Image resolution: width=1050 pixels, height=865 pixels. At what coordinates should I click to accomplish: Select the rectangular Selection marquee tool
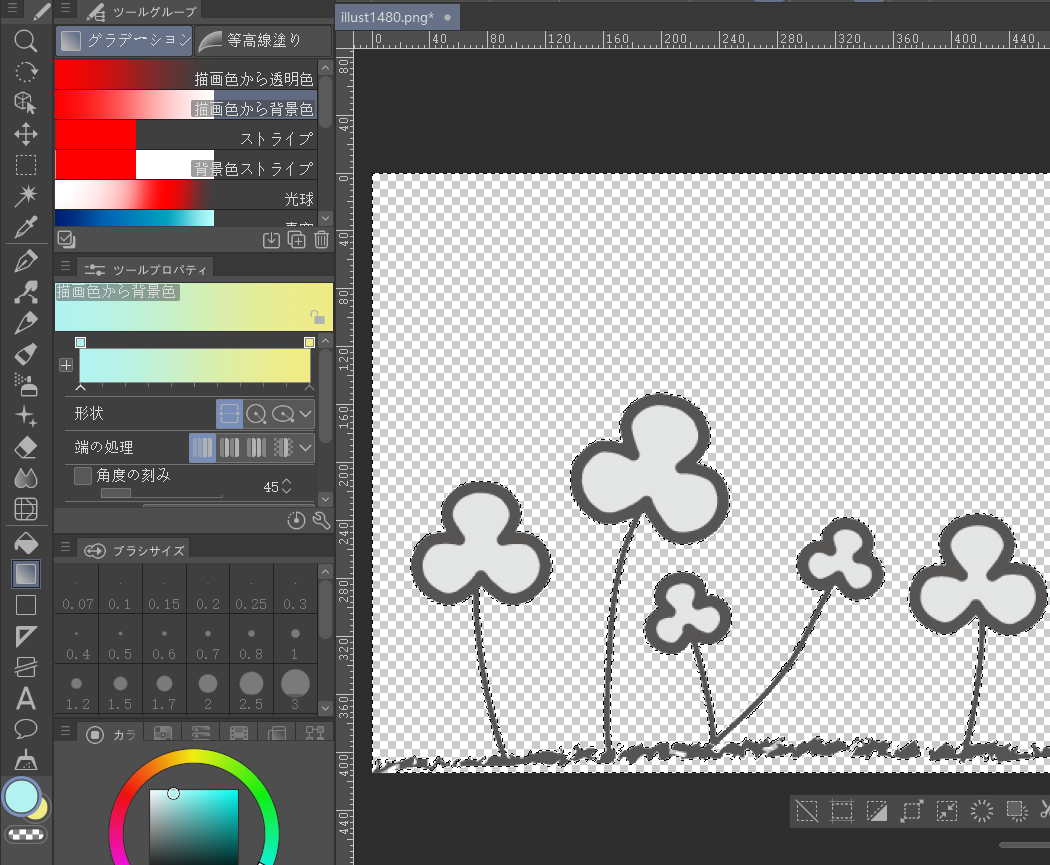(25, 165)
